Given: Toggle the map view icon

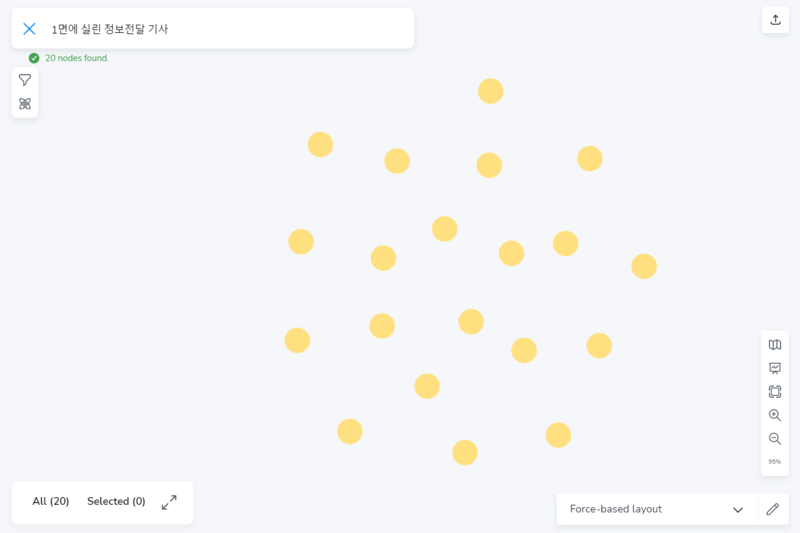Looking at the screenshot, I should [775, 345].
